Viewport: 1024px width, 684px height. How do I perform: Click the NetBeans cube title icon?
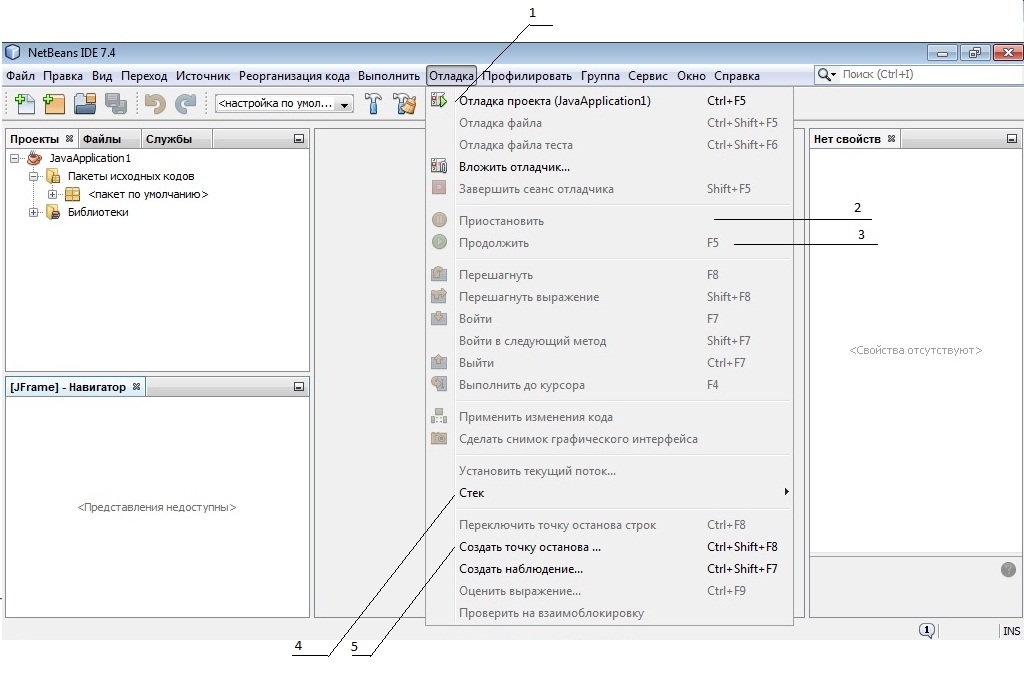point(12,52)
